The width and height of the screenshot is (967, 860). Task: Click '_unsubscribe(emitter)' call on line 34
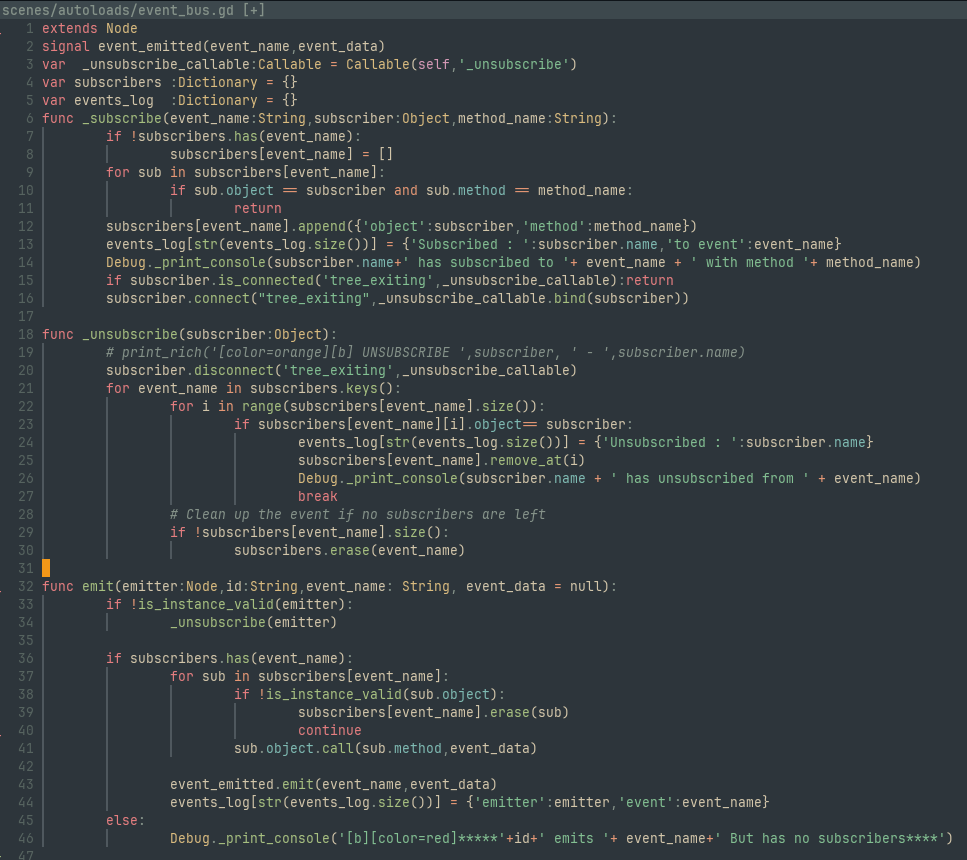[x=253, y=622]
